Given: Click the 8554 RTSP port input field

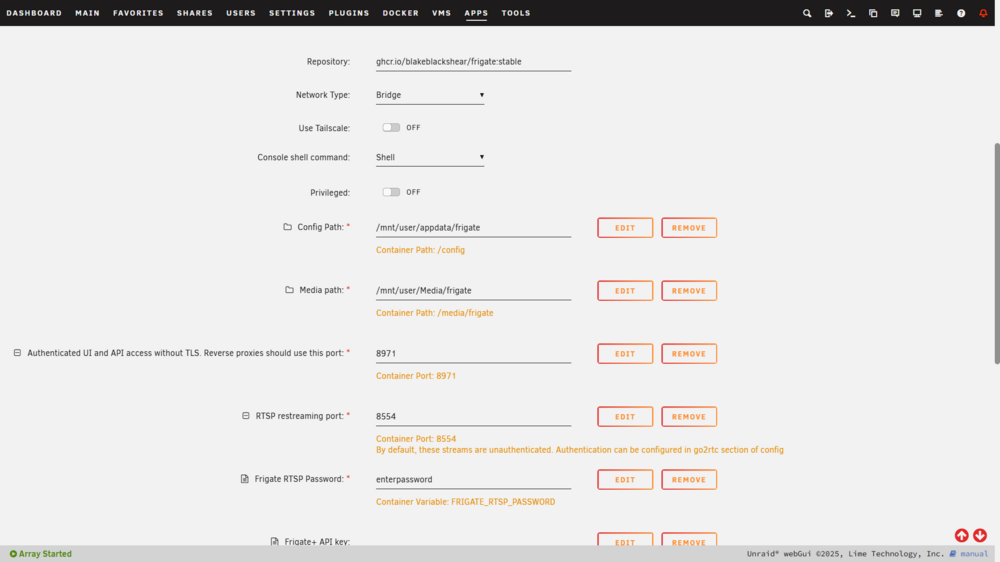Looking at the screenshot, I should (473, 417).
